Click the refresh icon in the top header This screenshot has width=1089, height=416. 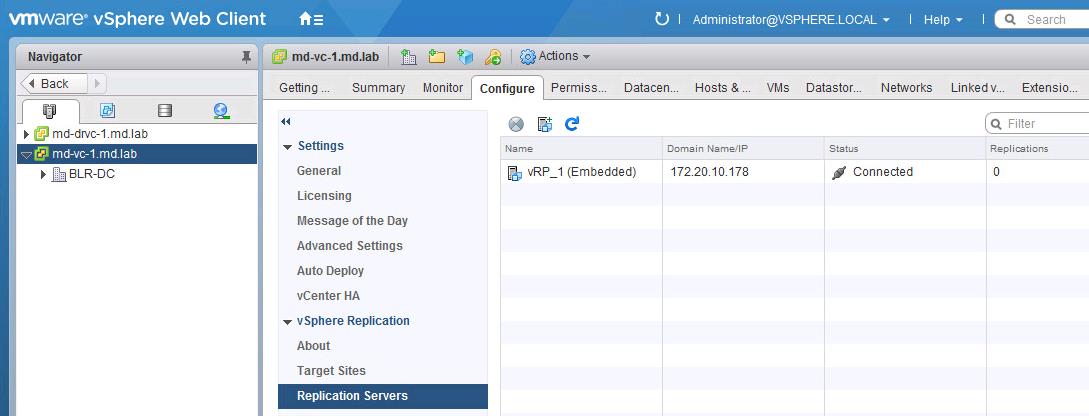pyautogui.click(x=662, y=19)
